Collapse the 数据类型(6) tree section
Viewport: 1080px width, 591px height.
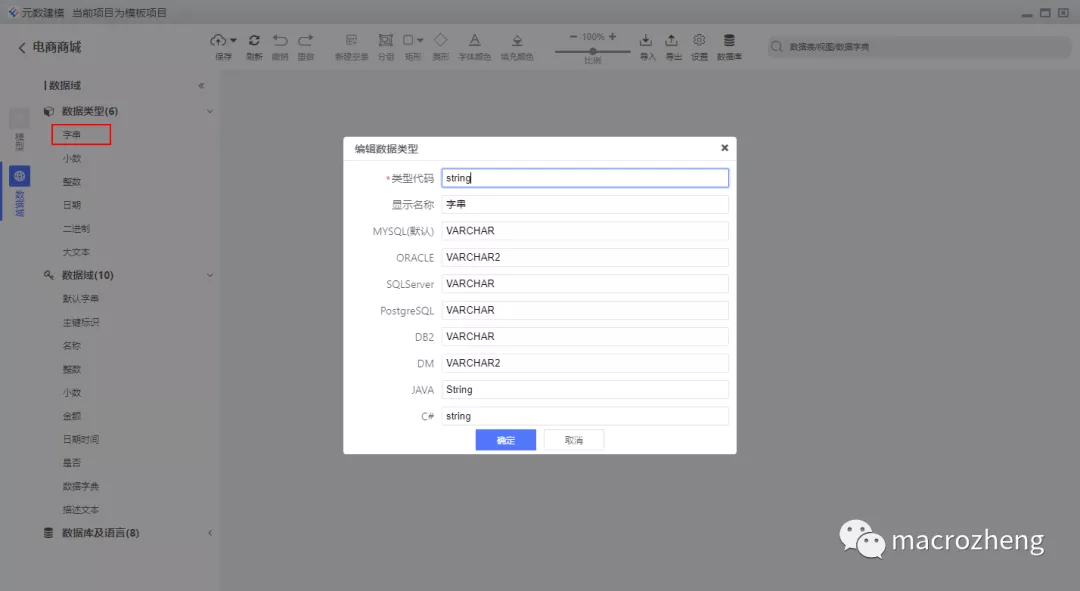[x=210, y=111]
